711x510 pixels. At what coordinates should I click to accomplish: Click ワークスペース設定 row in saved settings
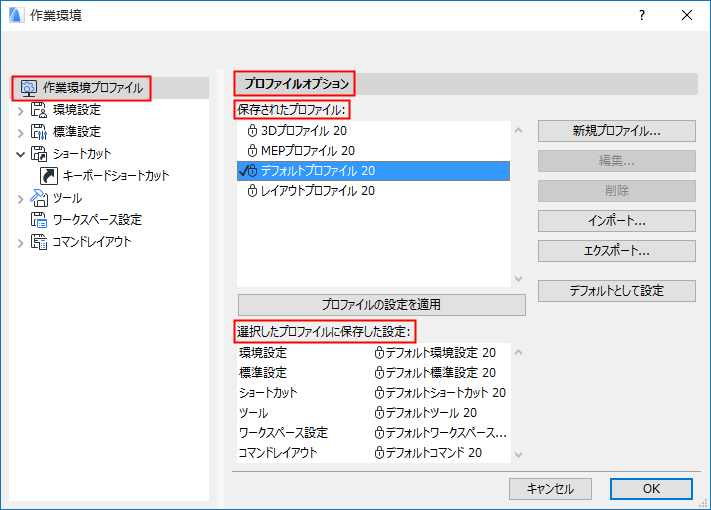click(373, 432)
